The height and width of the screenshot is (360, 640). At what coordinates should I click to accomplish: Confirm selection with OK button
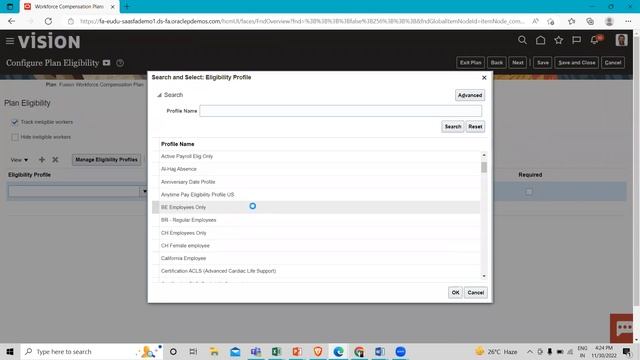coord(456,293)
